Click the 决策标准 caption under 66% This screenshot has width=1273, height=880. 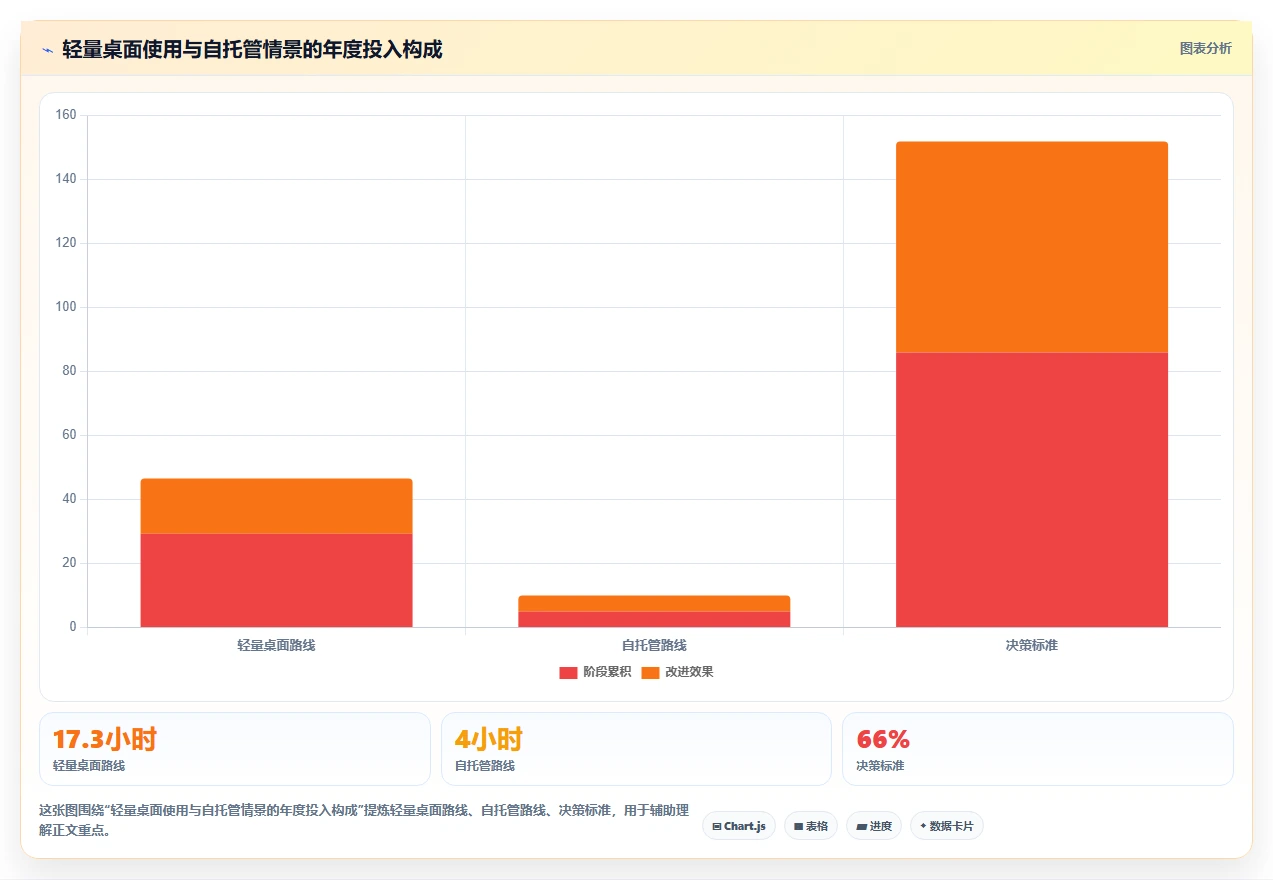(x=880, y=766)
